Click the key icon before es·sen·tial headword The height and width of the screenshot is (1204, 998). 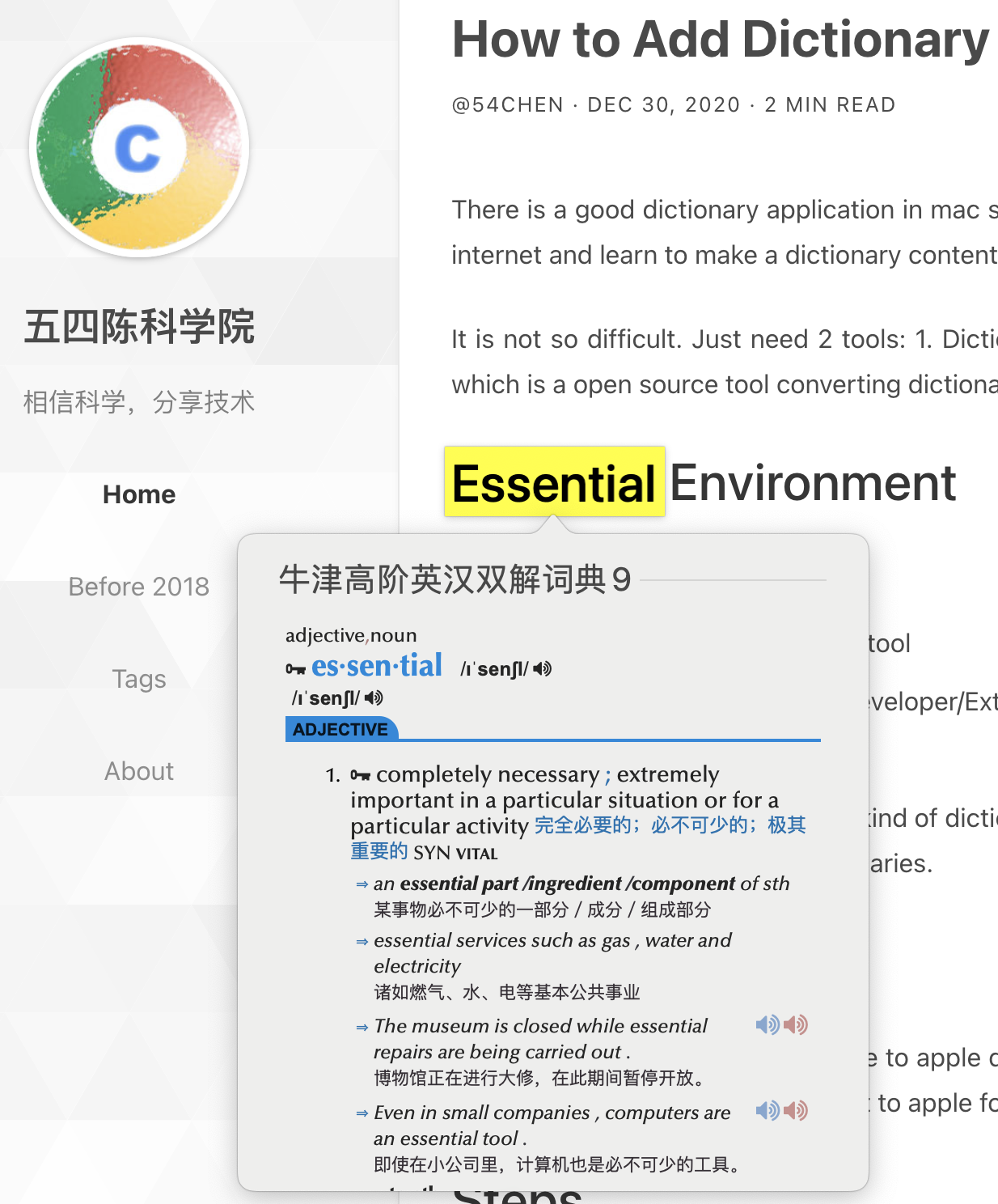click(295, 669)
